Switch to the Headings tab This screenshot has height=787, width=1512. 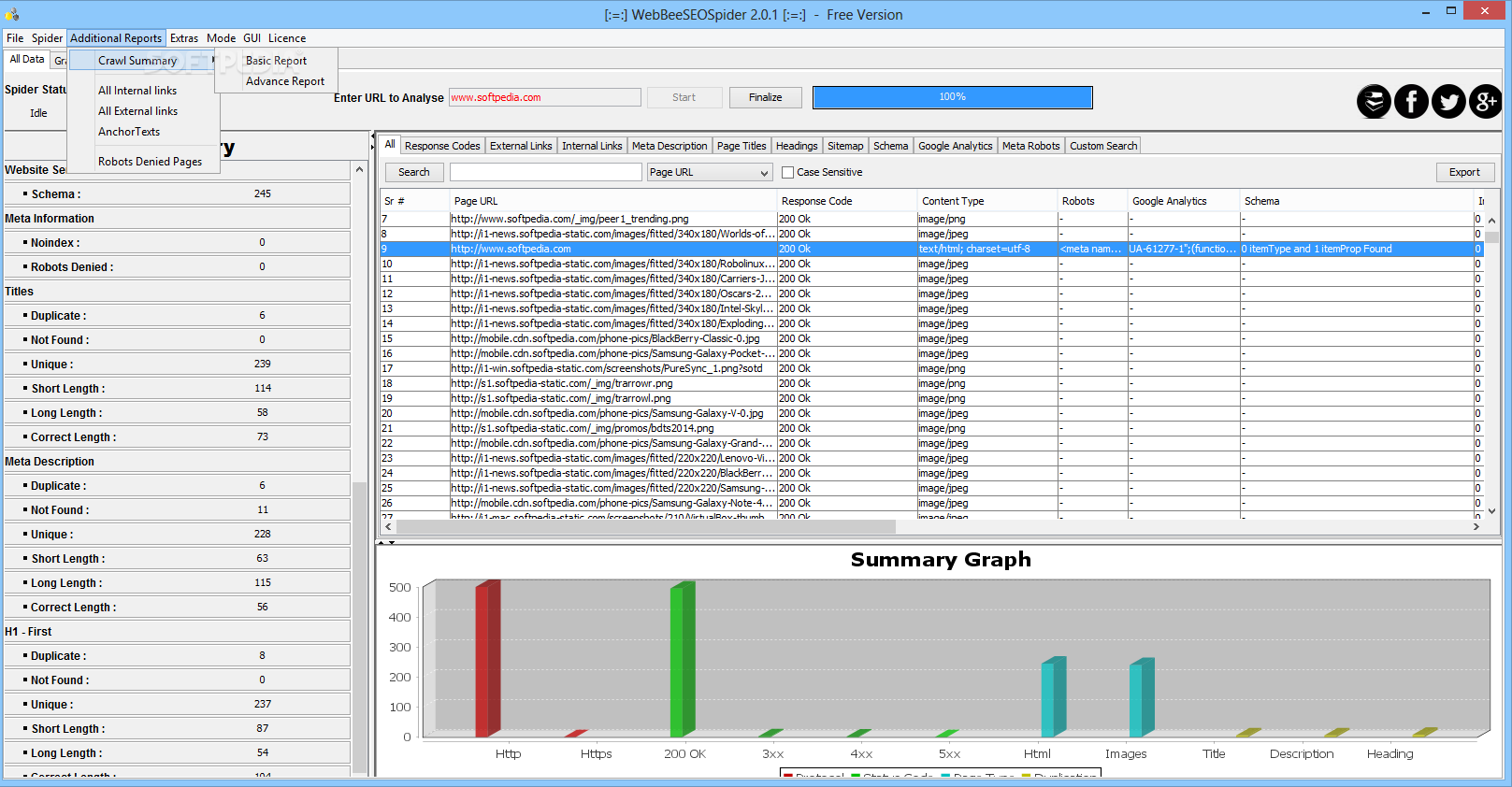797,146
